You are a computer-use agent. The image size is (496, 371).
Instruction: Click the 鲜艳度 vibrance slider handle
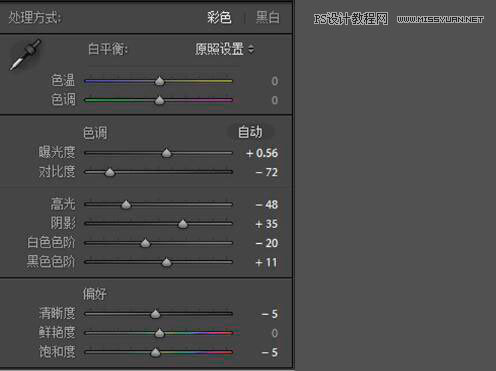coord(160,333)
